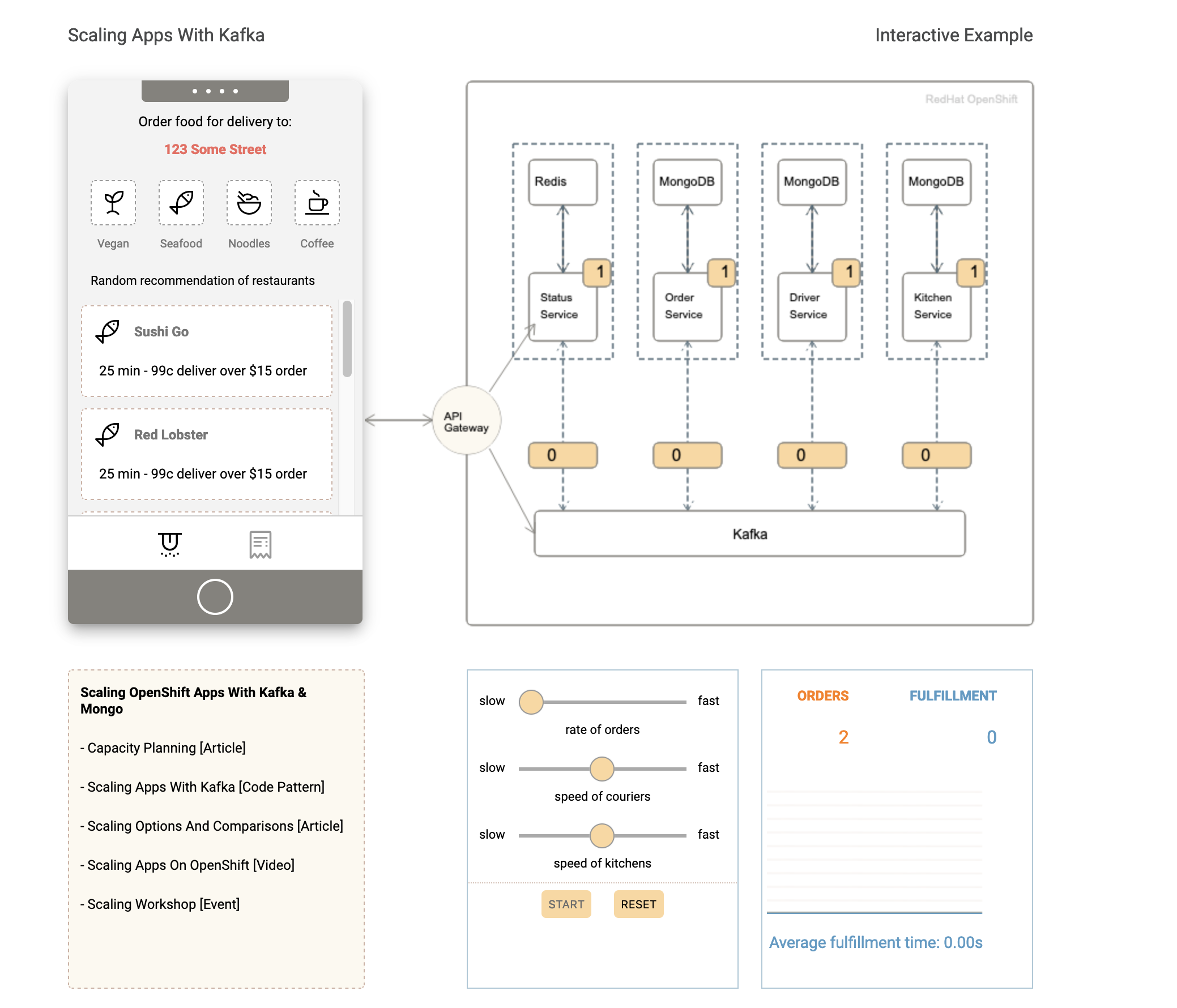
Task: Pick the Noodles bowl icon
Action: 249,203
